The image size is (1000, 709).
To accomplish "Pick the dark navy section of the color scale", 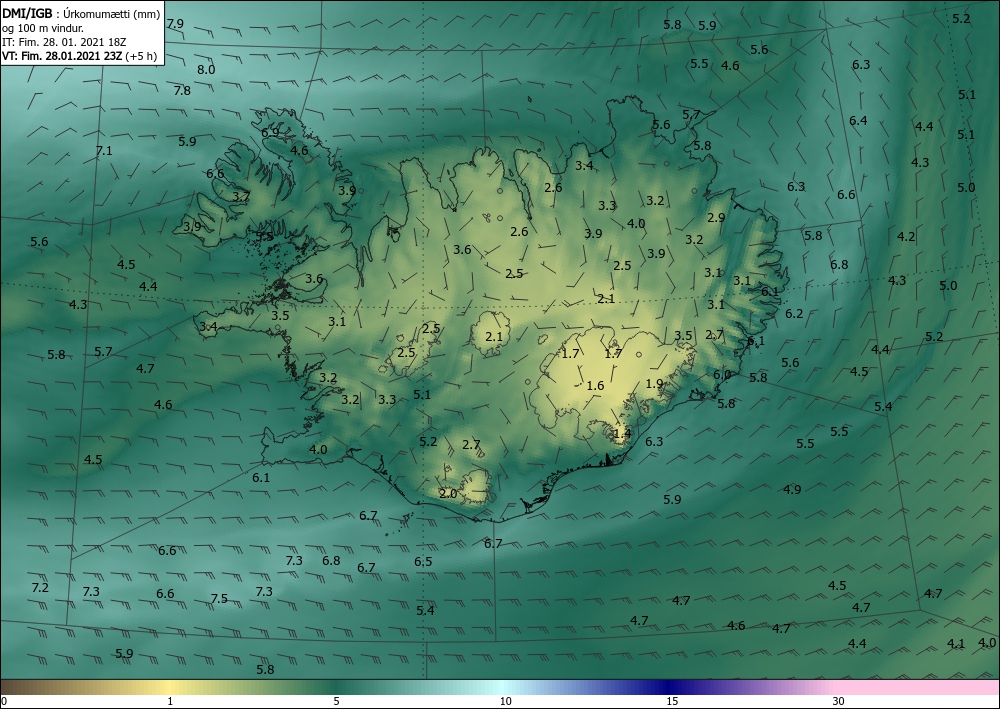I will pos(666,687).
